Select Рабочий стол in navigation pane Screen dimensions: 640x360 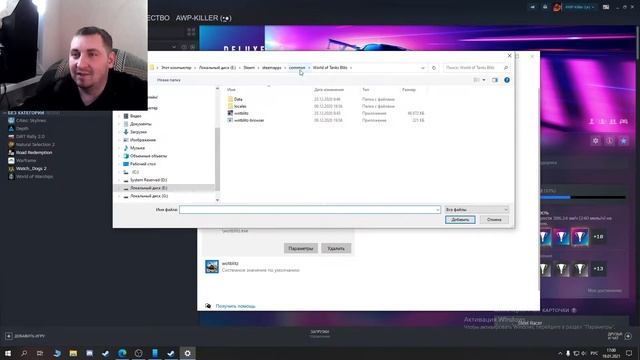[x=143, y=164]
